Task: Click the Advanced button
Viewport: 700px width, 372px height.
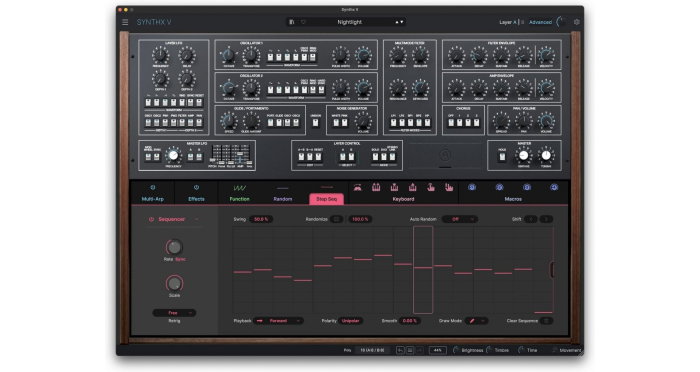Action: [x=541, y=22]
